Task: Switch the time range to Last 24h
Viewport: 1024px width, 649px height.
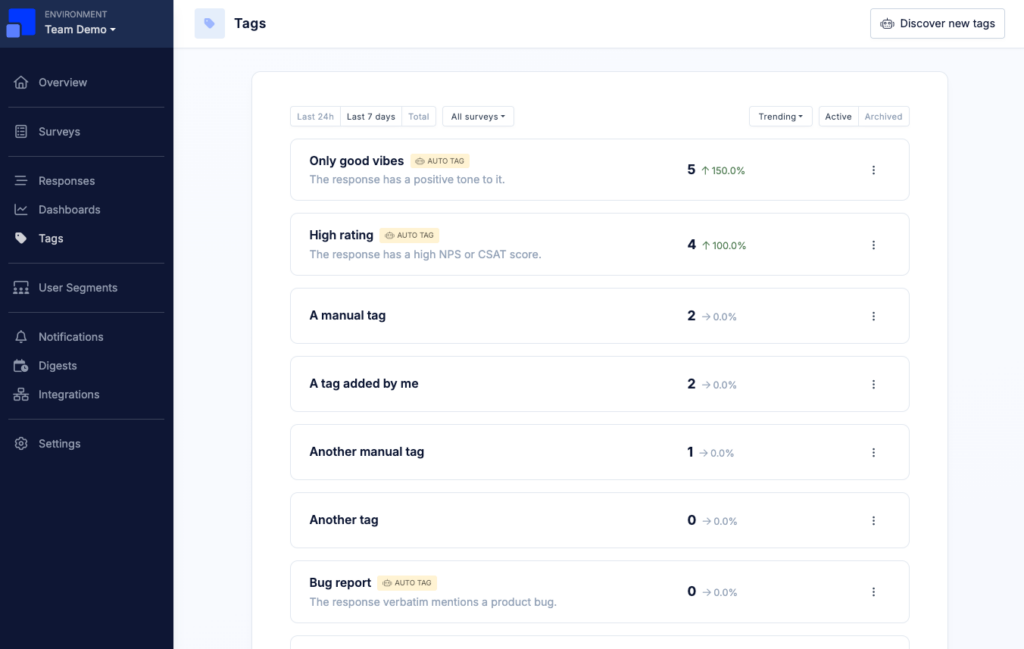Action: [x=315, y=116]
